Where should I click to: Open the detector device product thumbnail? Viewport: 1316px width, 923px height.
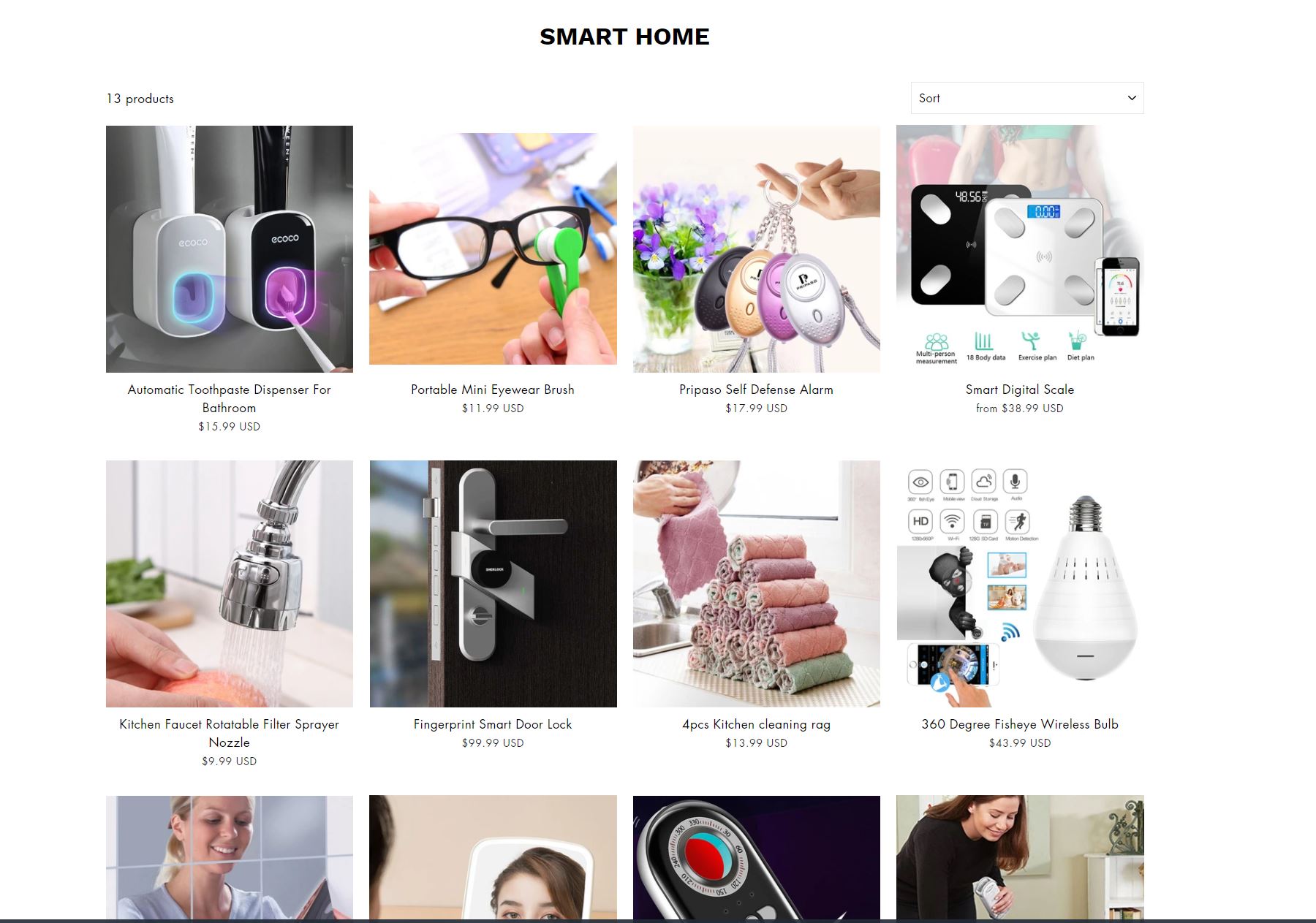[x=757, y=857]
